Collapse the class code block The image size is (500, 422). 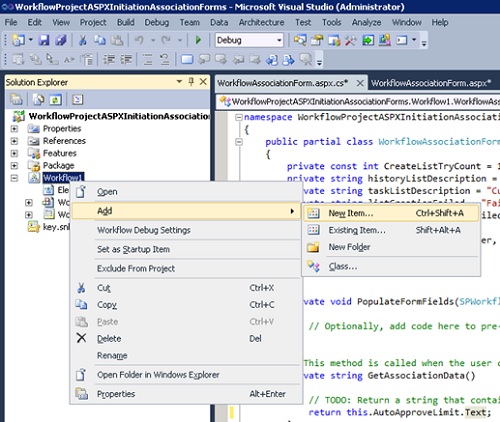[239, 142]
